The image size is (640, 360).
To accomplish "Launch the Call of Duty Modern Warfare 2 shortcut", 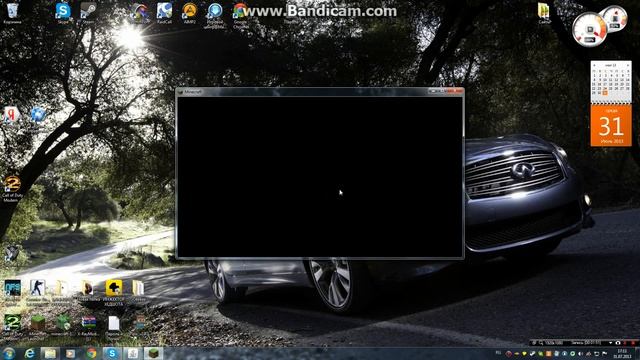I will click(12, 188).
